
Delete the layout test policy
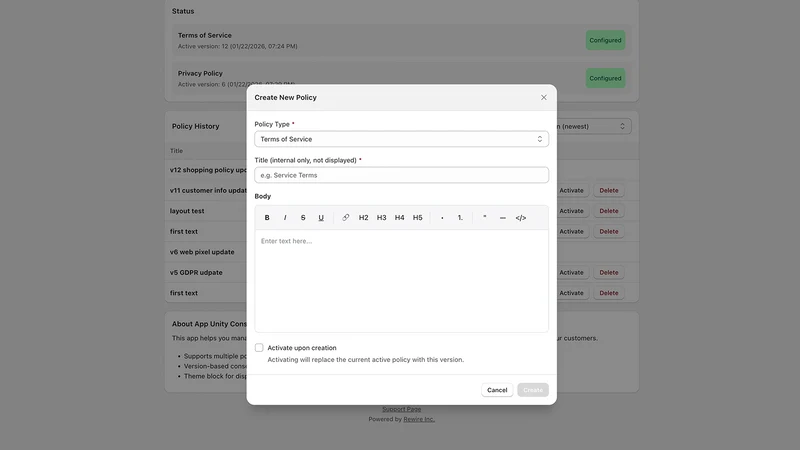point(609,211)
